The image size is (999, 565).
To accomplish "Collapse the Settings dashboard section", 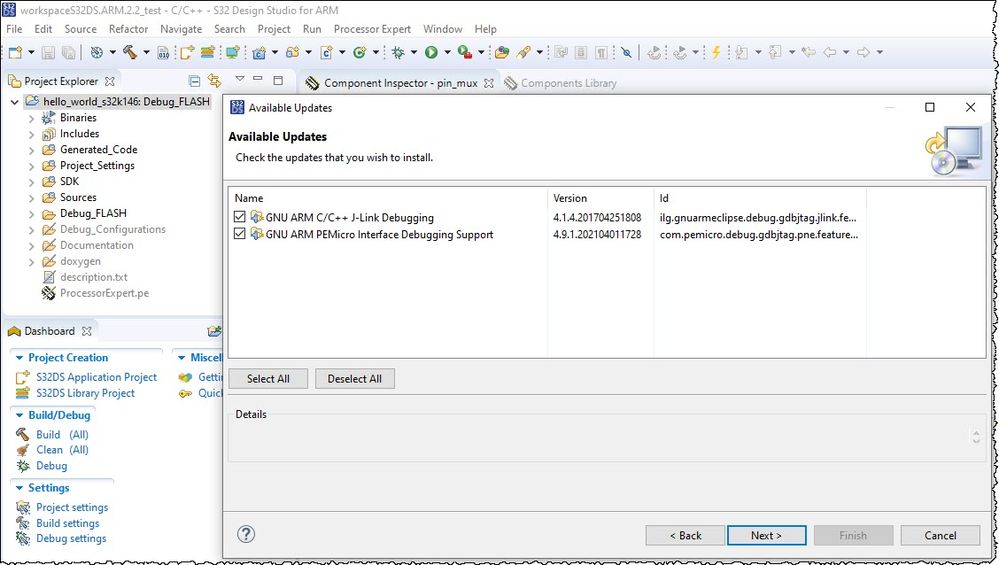I will [x=19, y=488].
